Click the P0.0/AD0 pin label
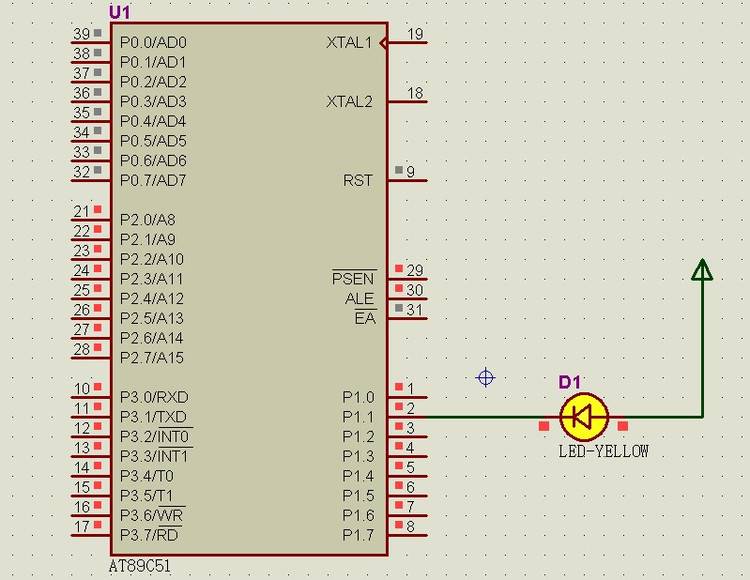Viewport: 750px width, 580px height. click(x=153, y=43)
